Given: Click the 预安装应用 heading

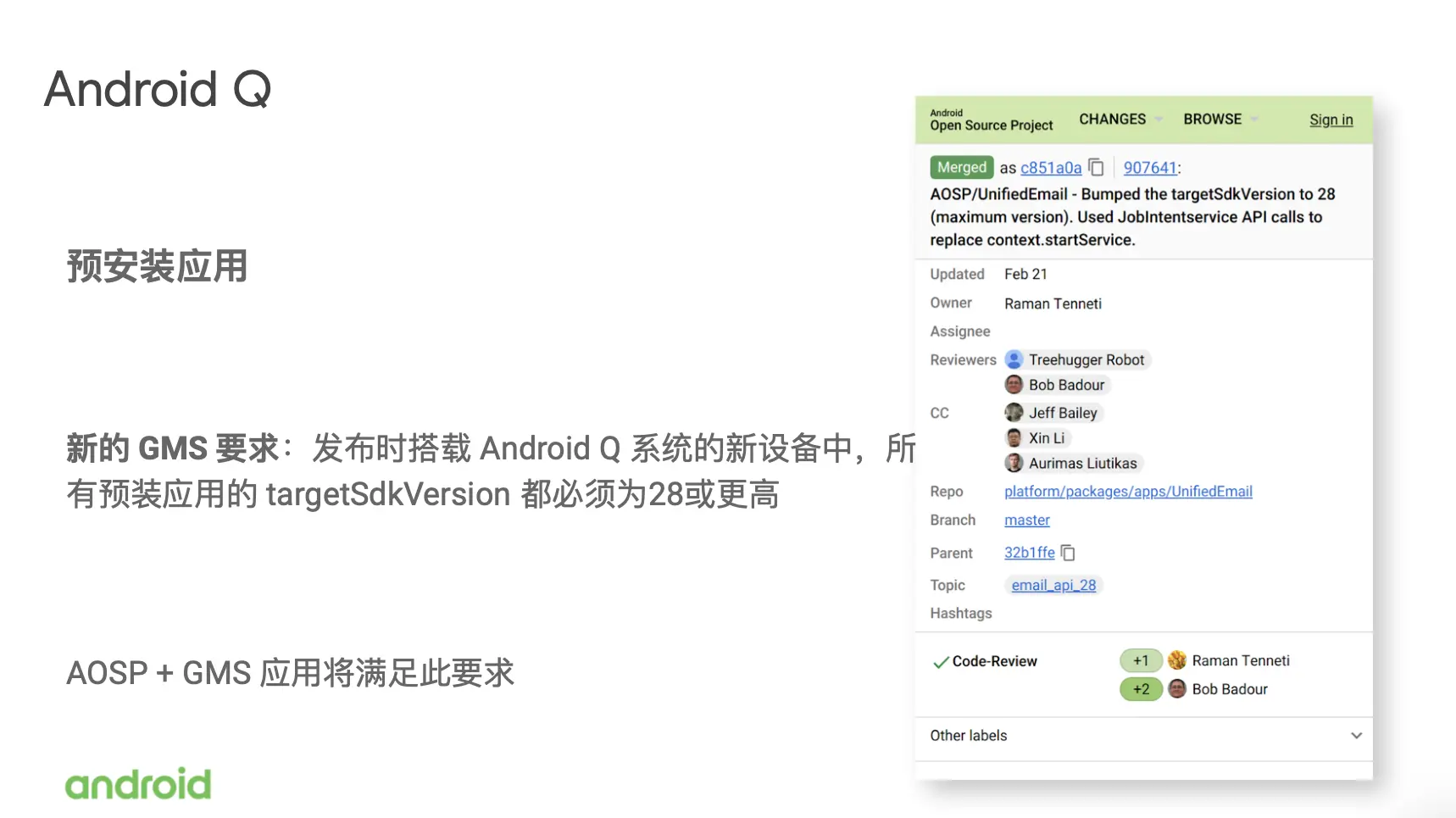Looking at the screenshot, I should pyautogui.click(x=157, y=266).
